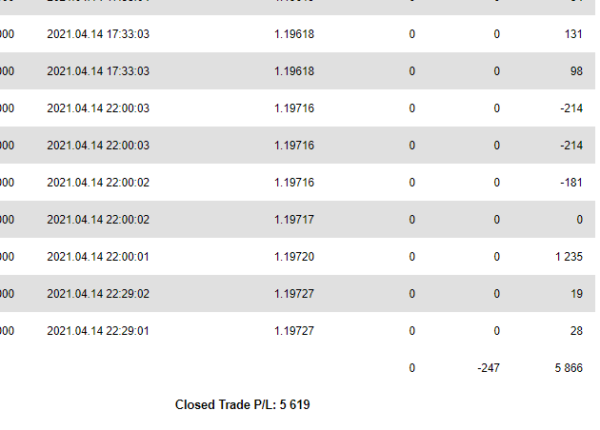Click the commission total 0 in summary row

(x=412, y=368)
